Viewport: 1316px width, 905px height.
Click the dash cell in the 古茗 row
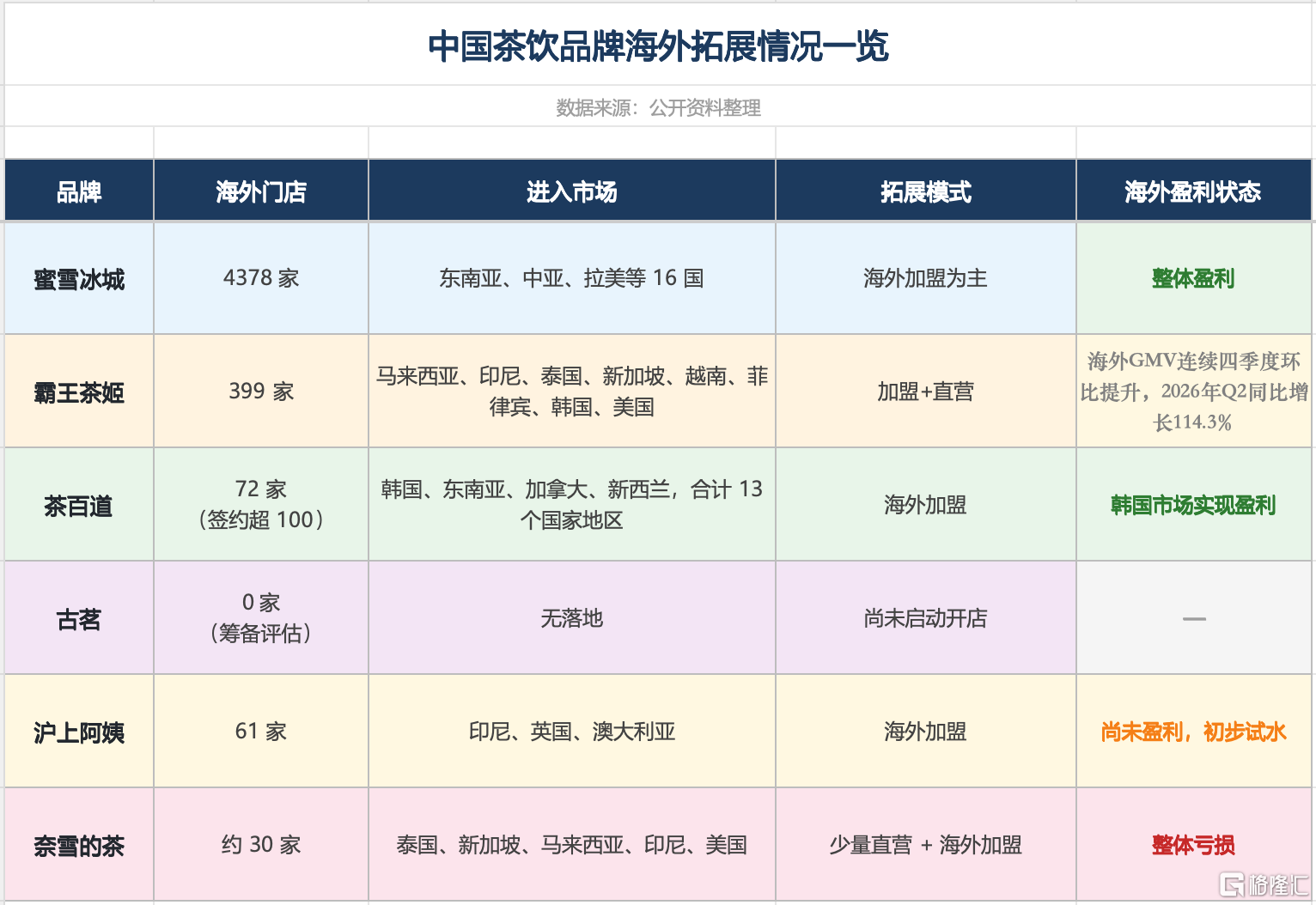click(1193, 618)
